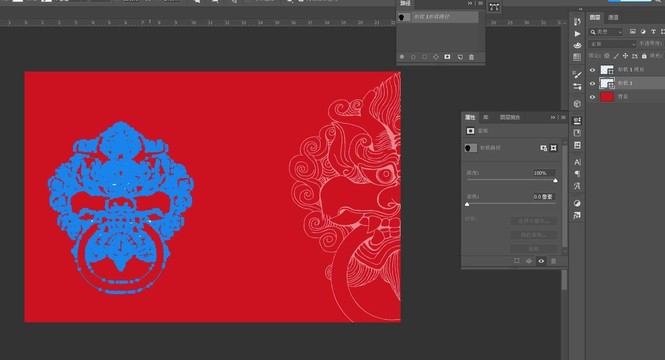Viewport: 665px width, 360px height.
Task: Click the Properties panel vertical scrollbar
Action: [x=564, y=195]
